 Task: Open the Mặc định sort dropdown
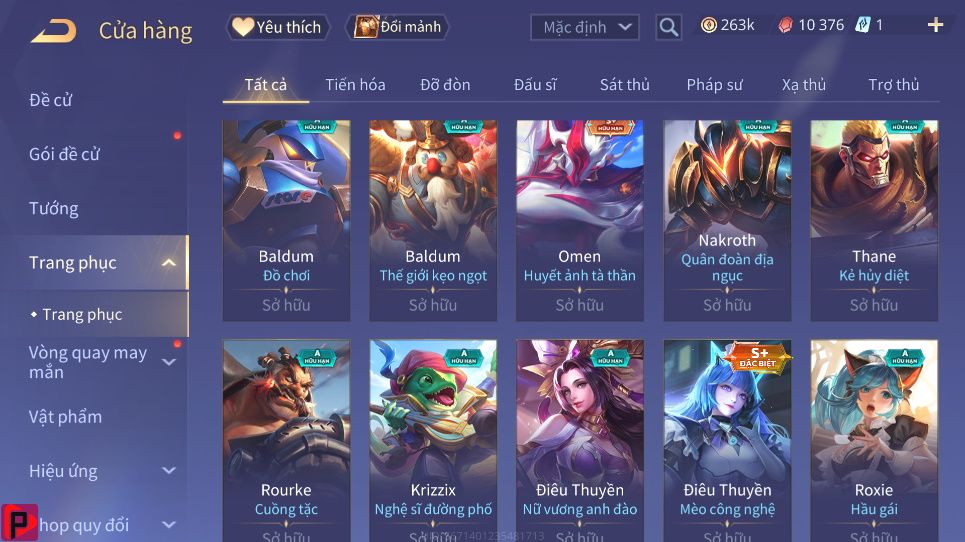585,27
